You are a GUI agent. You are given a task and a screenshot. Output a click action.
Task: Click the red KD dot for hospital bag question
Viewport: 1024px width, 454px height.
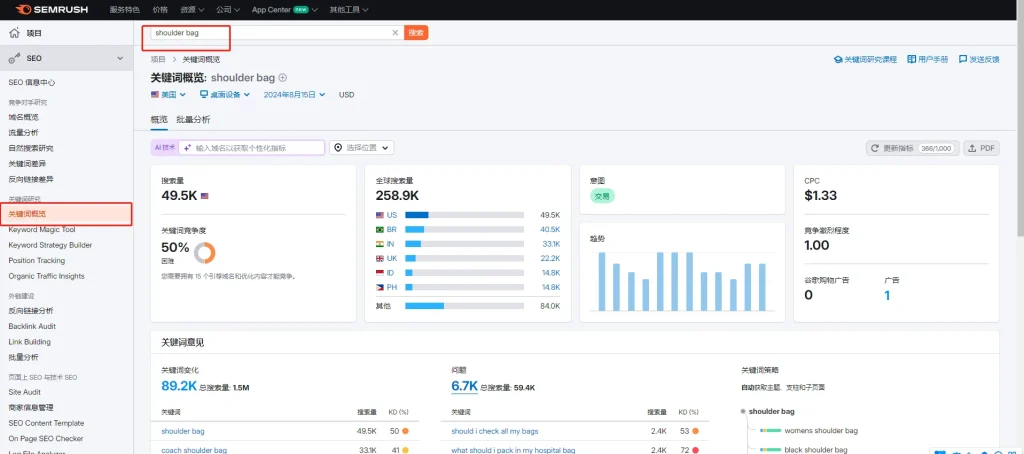(695, 450)
